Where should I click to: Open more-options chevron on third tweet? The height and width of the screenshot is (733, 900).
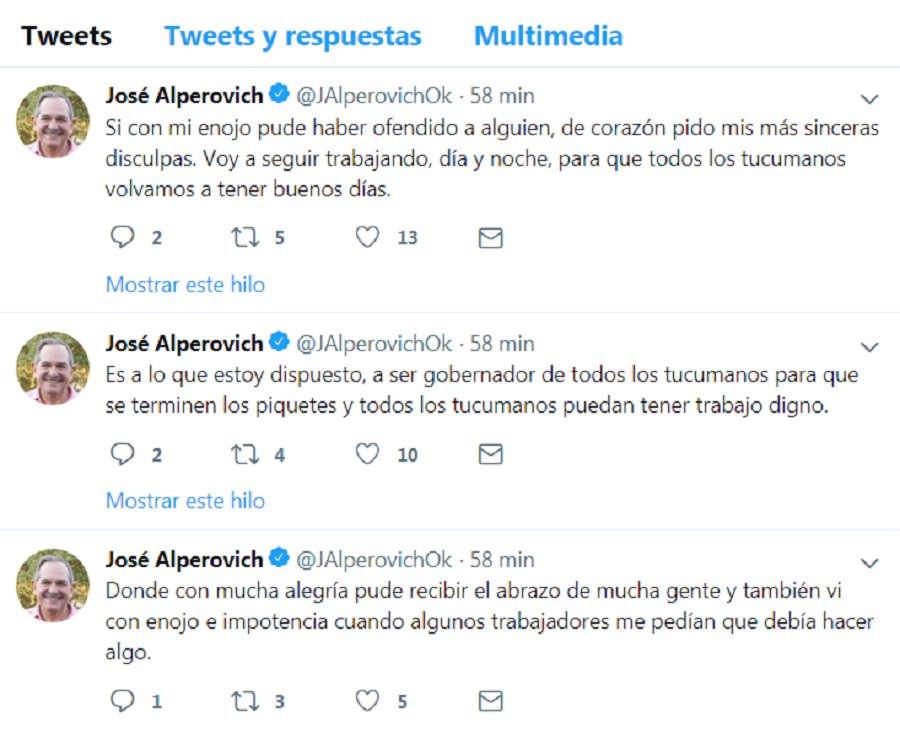pos(870,563)
